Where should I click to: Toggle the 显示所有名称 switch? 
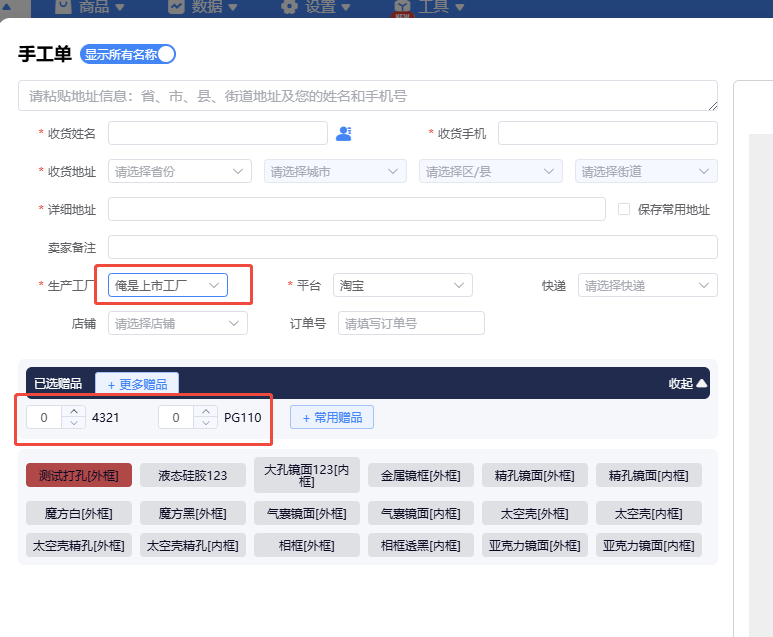(128, 54)
